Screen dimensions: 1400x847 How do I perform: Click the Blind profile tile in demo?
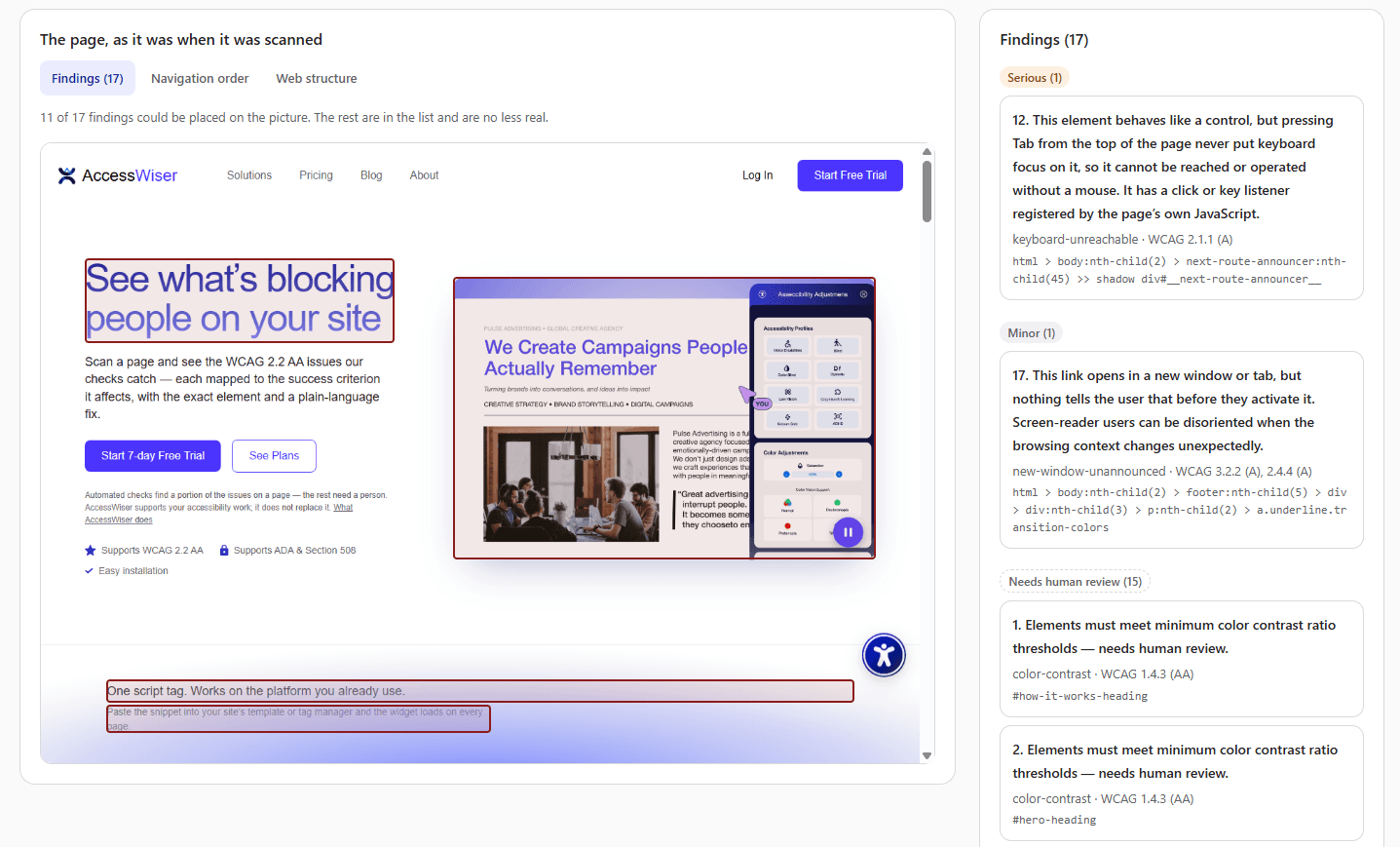tap(838, 346)
